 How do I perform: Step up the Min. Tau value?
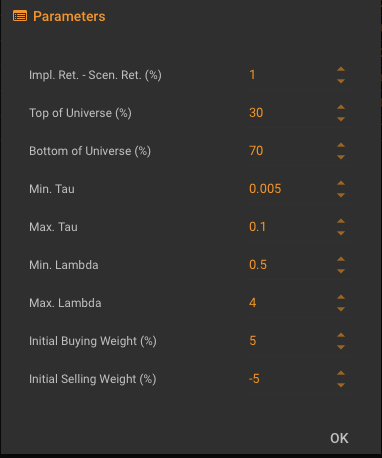click(341, 183)
